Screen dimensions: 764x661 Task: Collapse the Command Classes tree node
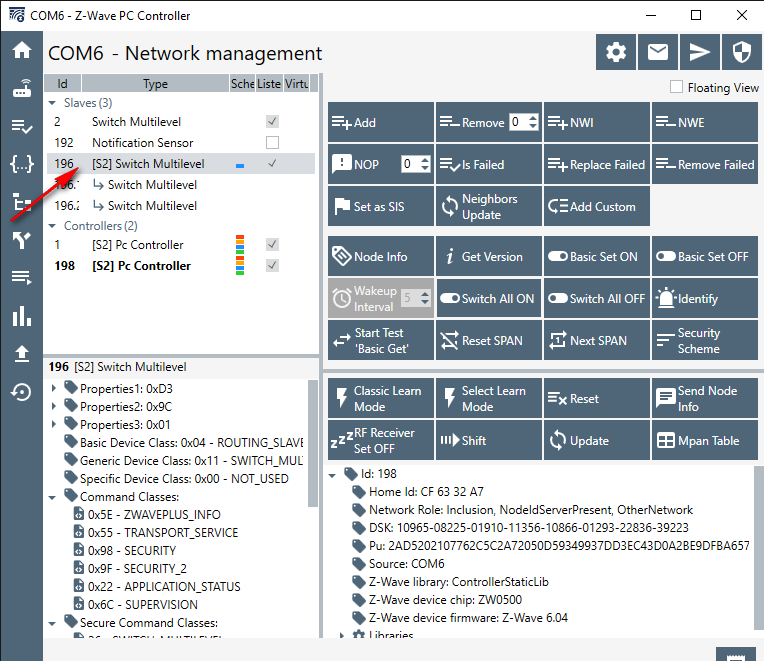[x=52, y=497]
